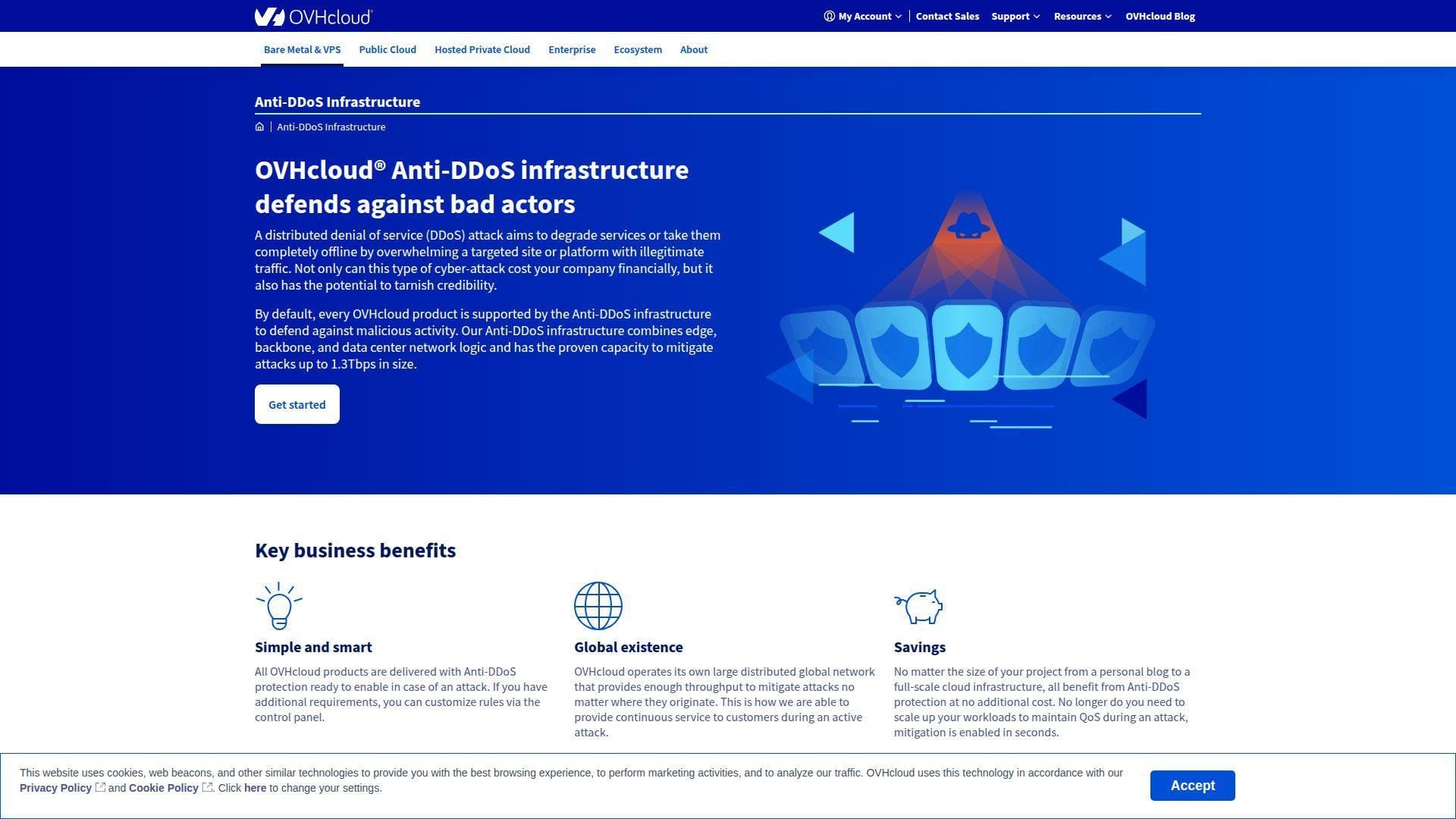The image size is (1456, 819).
Task: Click external link icon beside Privacy Policy
Action: point(100,787)
